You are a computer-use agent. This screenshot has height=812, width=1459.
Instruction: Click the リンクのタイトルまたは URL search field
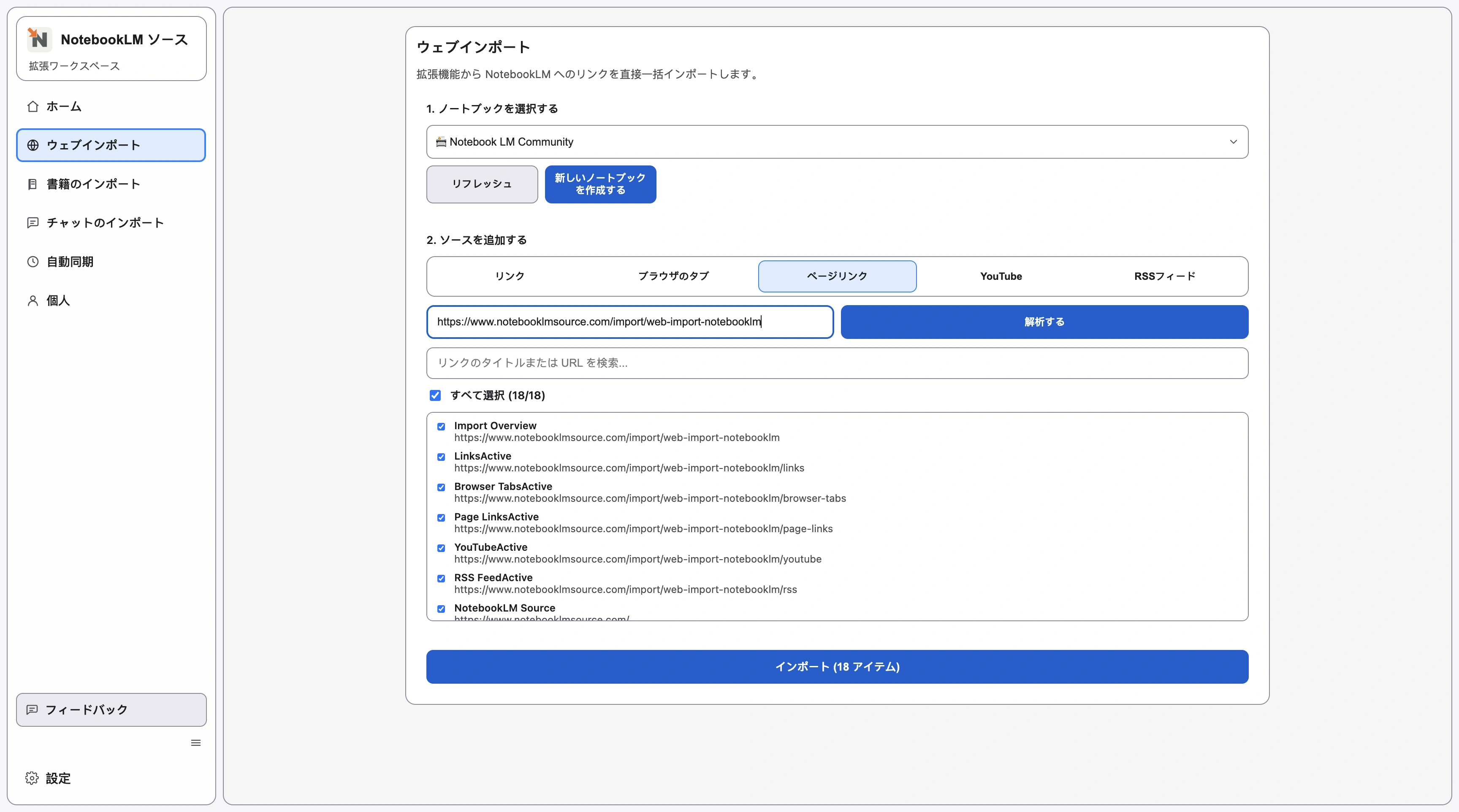tap(837, 363)
